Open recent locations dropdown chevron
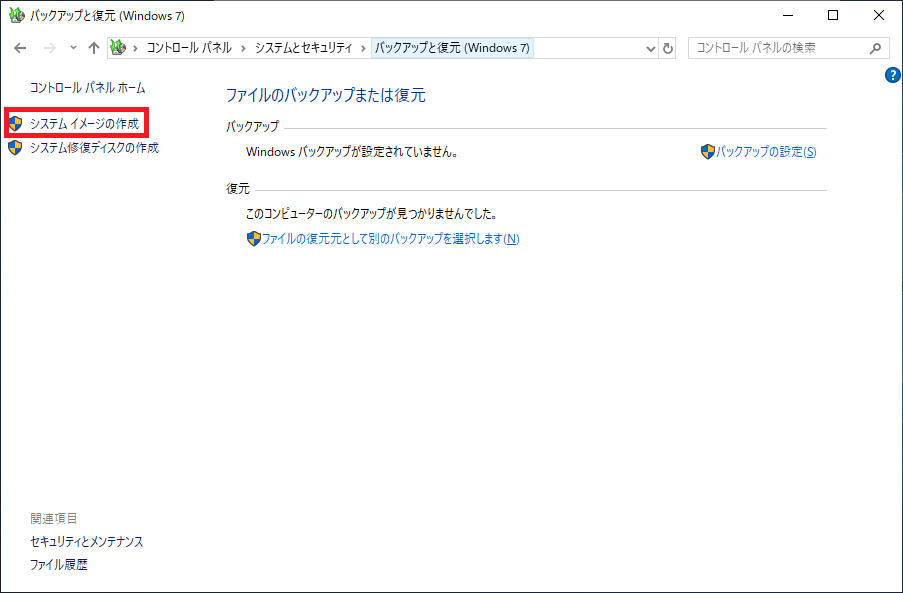903x593 pixels. 73,48
